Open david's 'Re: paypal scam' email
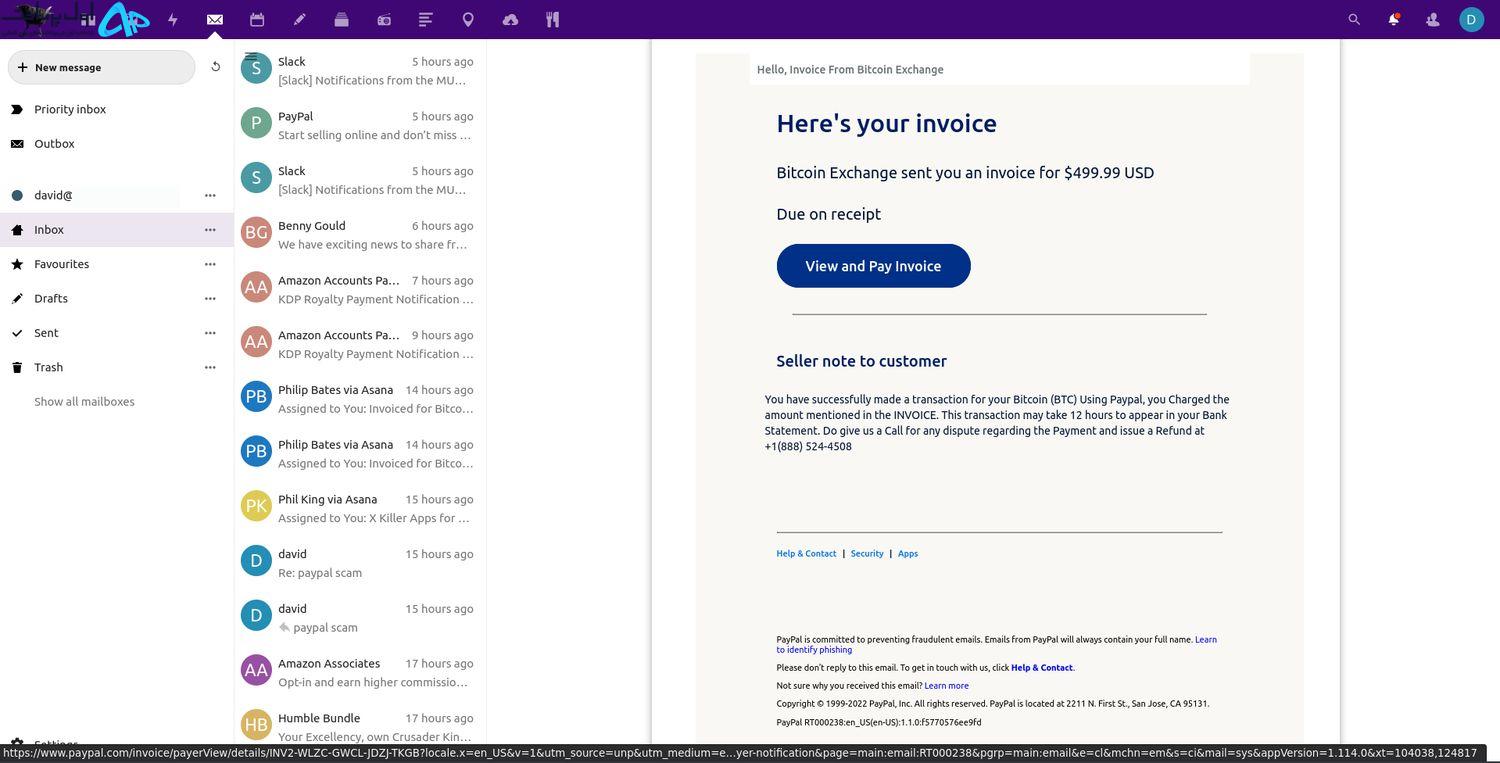Viewport: 1500px width, 763px height. coord(360,563)
